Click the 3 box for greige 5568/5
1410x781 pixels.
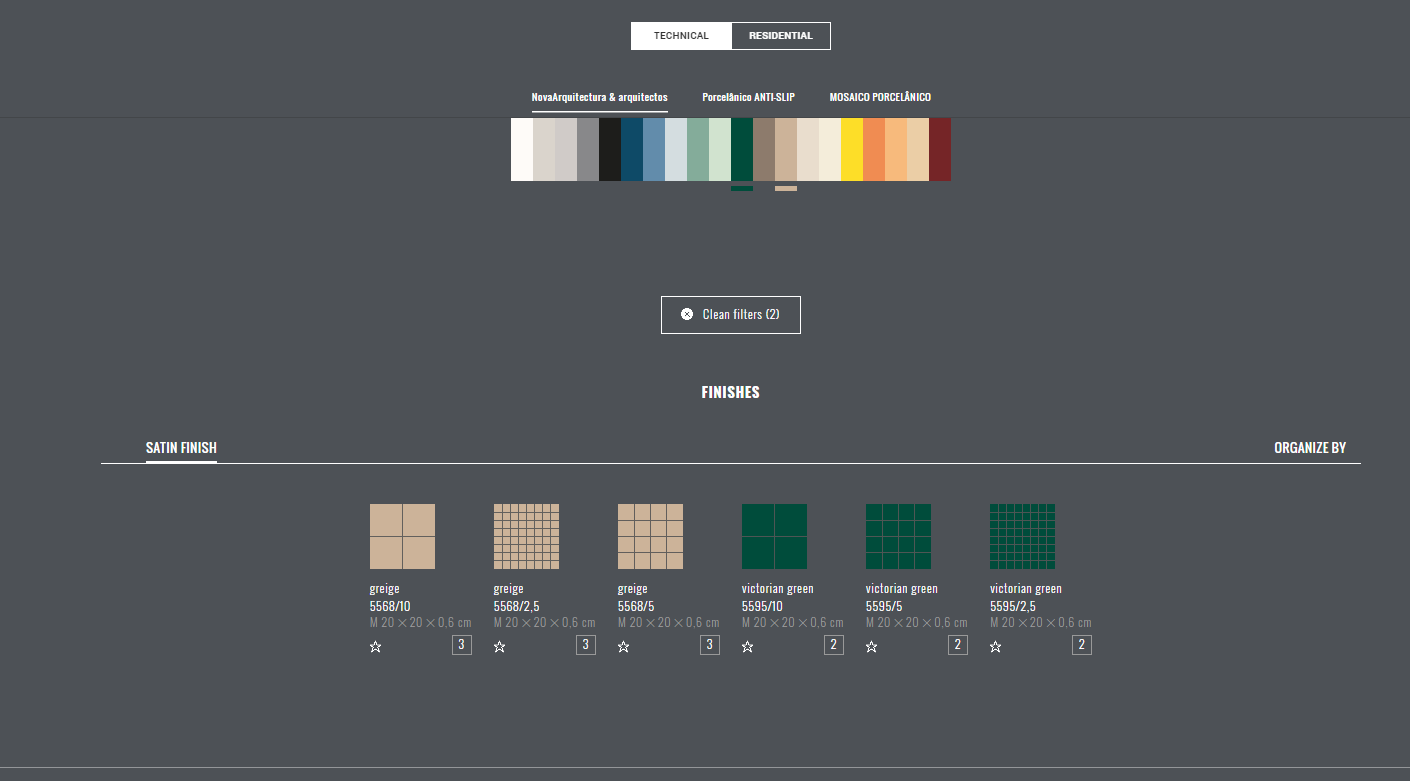click(x=710, y=645)
